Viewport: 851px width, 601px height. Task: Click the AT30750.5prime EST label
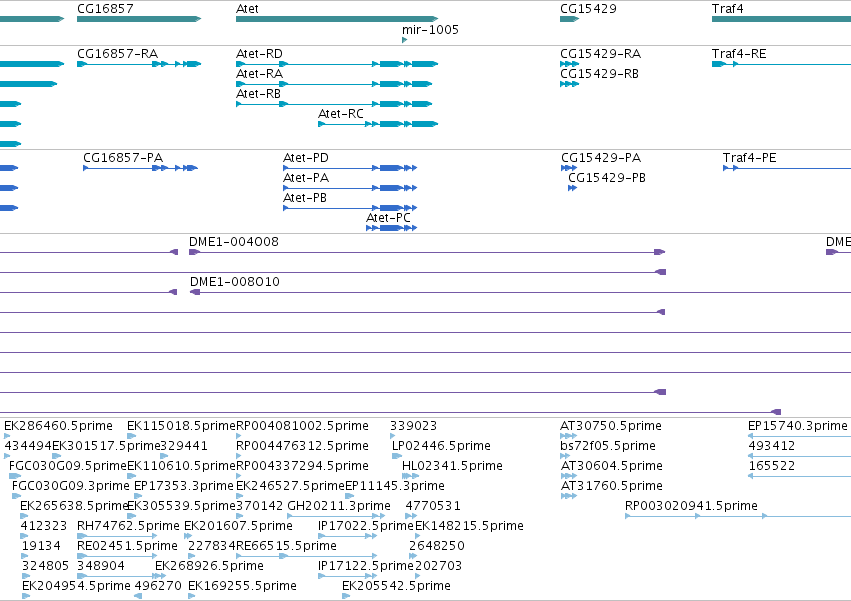pos(611,426)
